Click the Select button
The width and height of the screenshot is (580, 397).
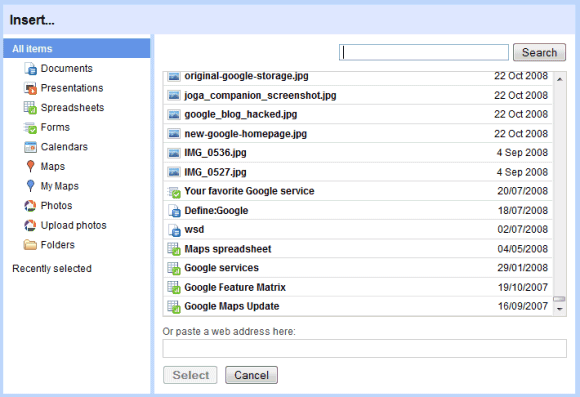tap(190, 375)
